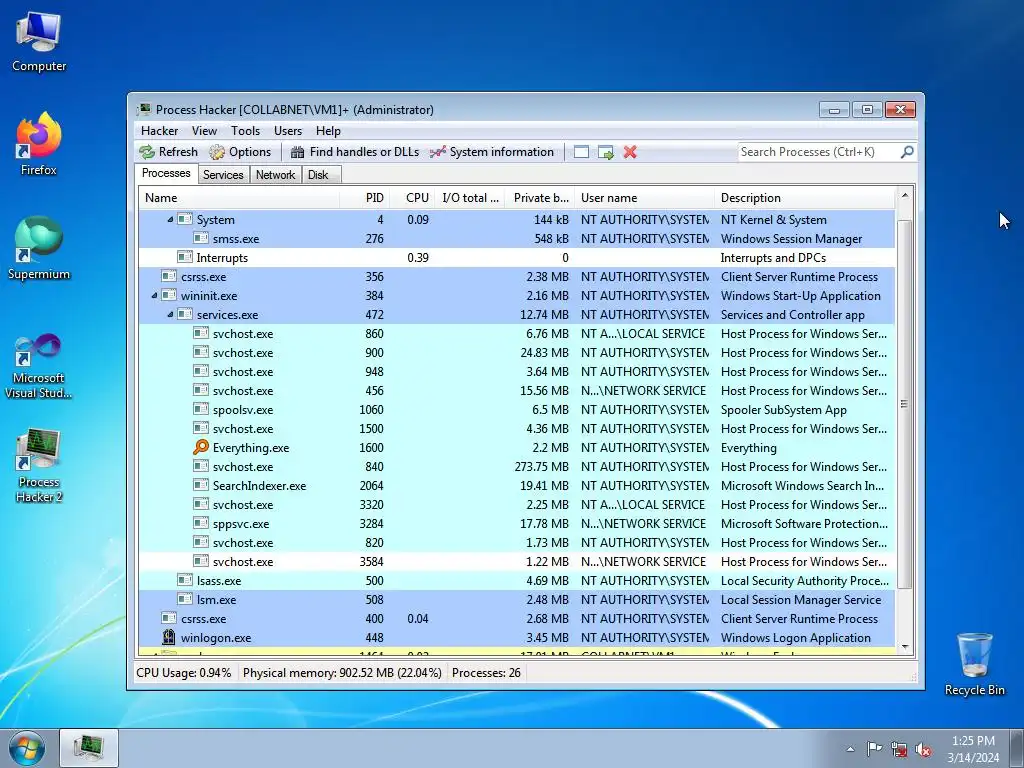
Task: Click the find window toolbar icon
Action: 581,152
